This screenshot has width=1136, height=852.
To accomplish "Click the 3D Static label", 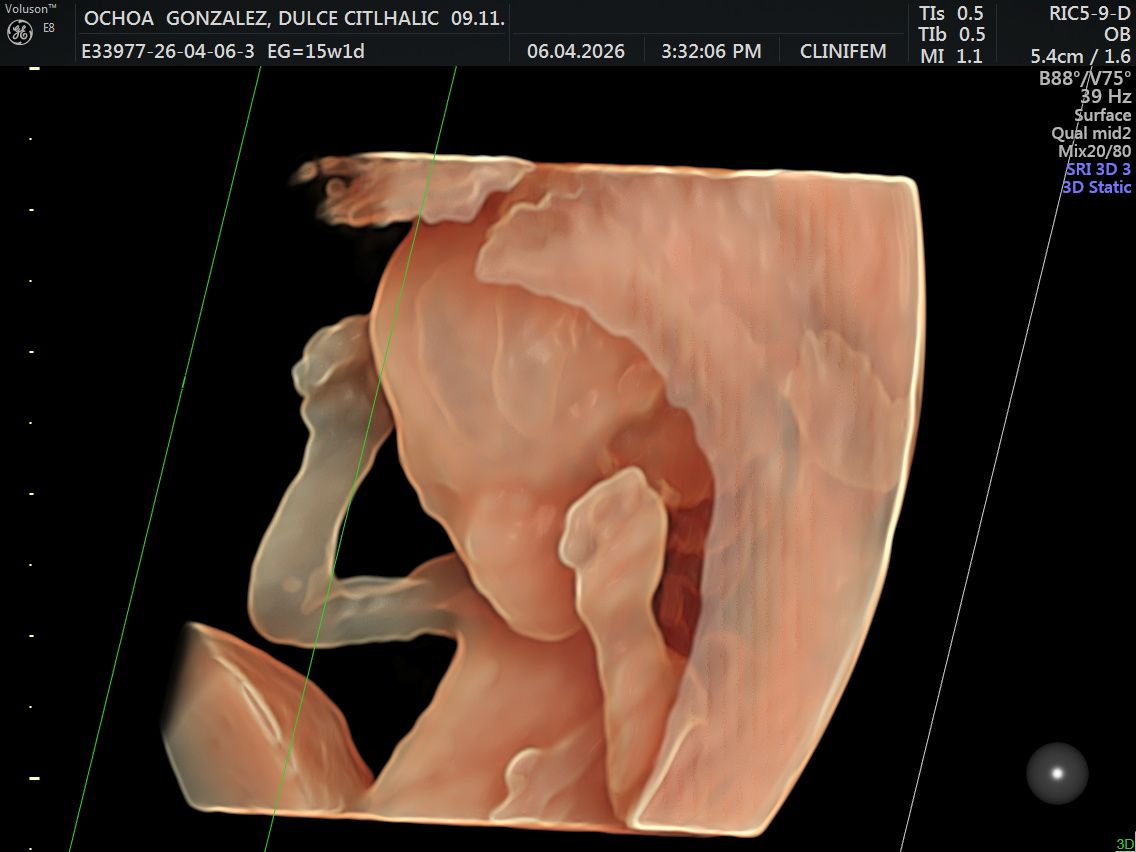I will [x=1096, y=187].
